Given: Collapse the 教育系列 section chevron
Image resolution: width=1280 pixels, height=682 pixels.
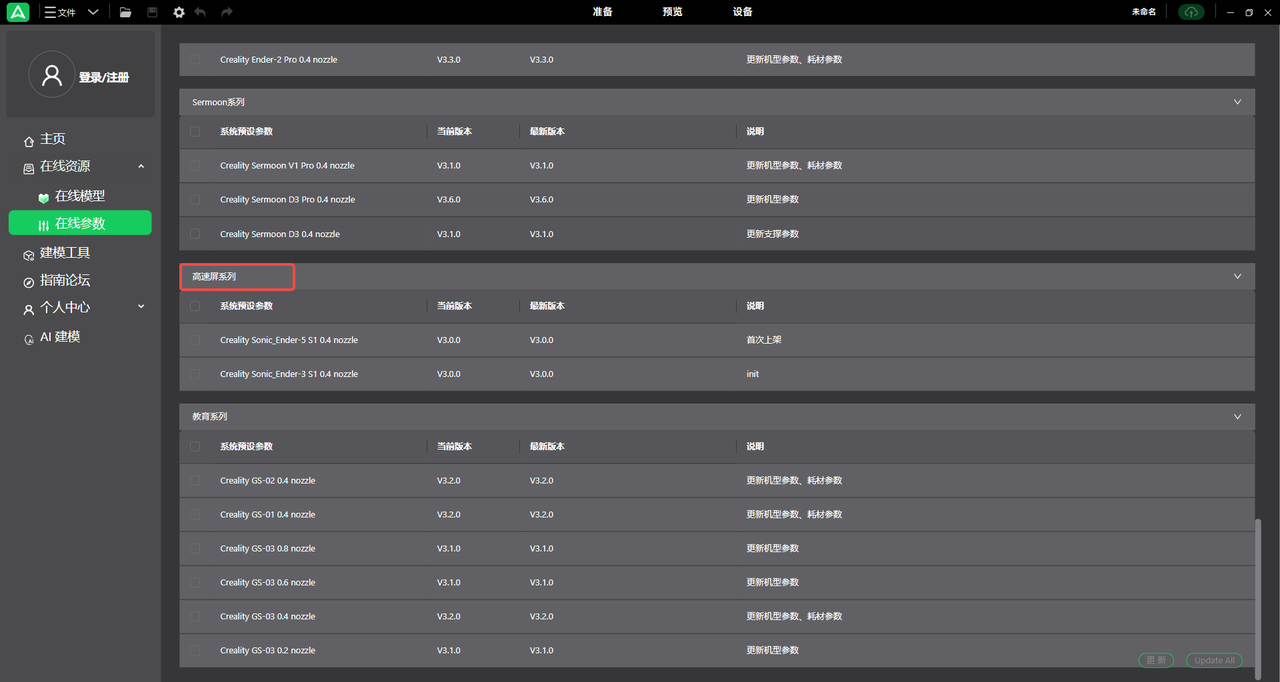Looking at the screenshot, I should 1237,416.
